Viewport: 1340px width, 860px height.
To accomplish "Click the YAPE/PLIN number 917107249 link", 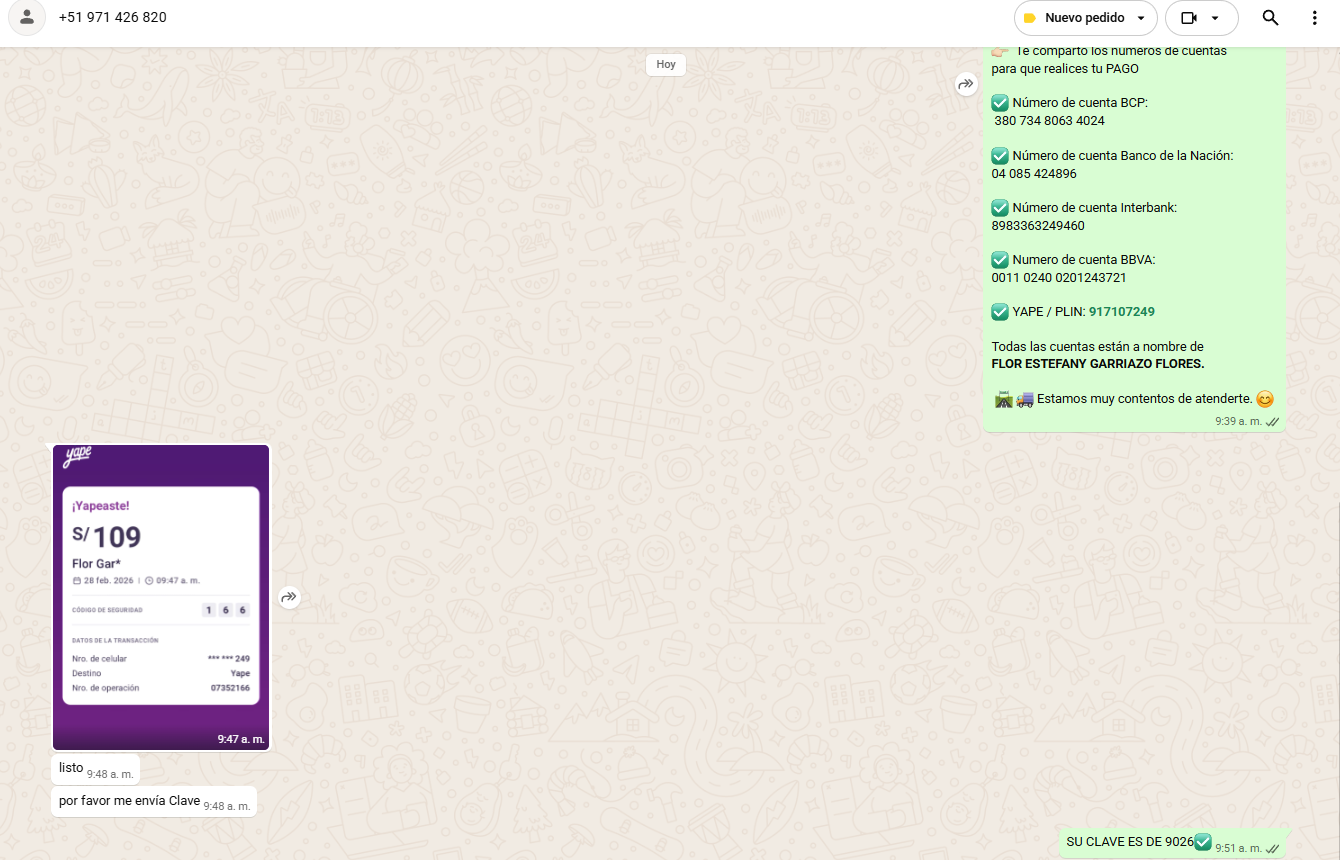I will 1121,312.
